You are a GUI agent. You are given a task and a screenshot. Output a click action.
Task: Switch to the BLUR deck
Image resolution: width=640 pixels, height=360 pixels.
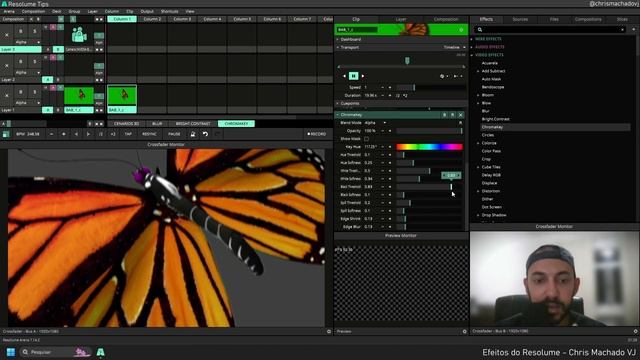tap(157, 123)
